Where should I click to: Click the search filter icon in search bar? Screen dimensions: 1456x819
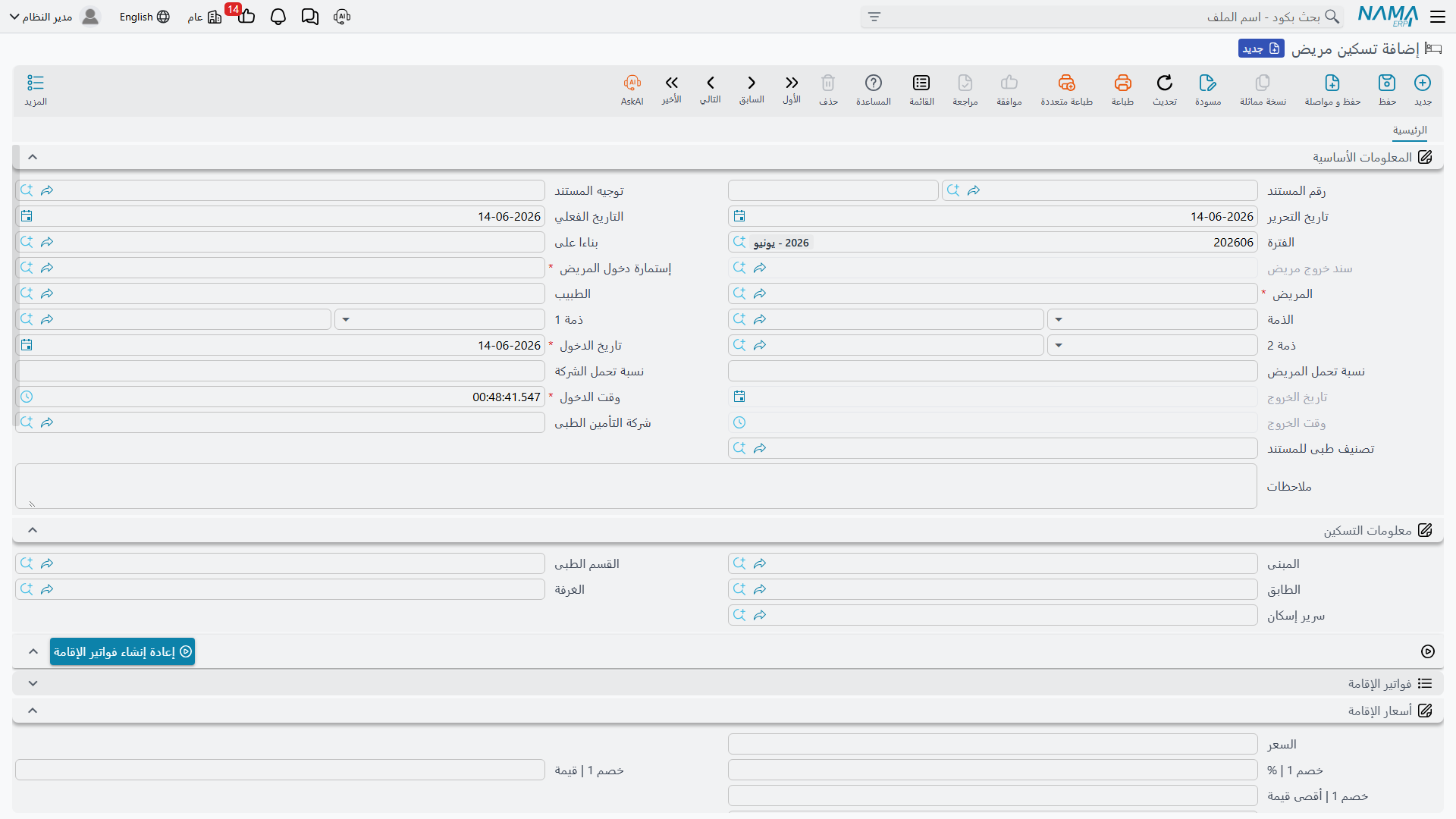click(x=874, y=17)
